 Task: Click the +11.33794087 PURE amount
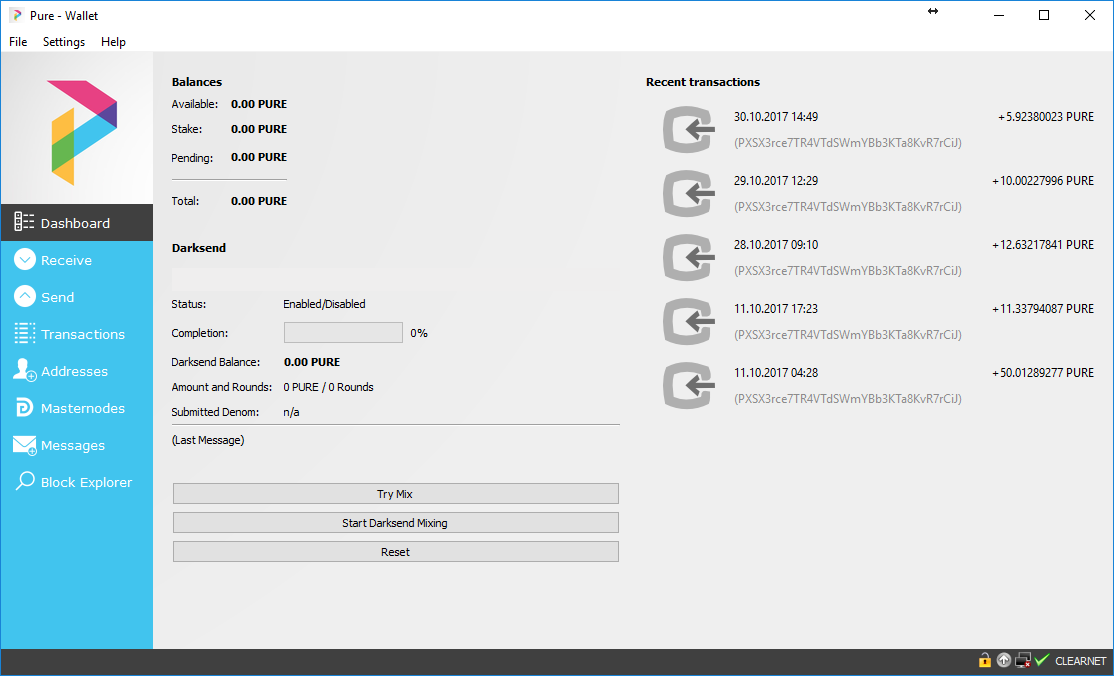tap(1043, 309)
